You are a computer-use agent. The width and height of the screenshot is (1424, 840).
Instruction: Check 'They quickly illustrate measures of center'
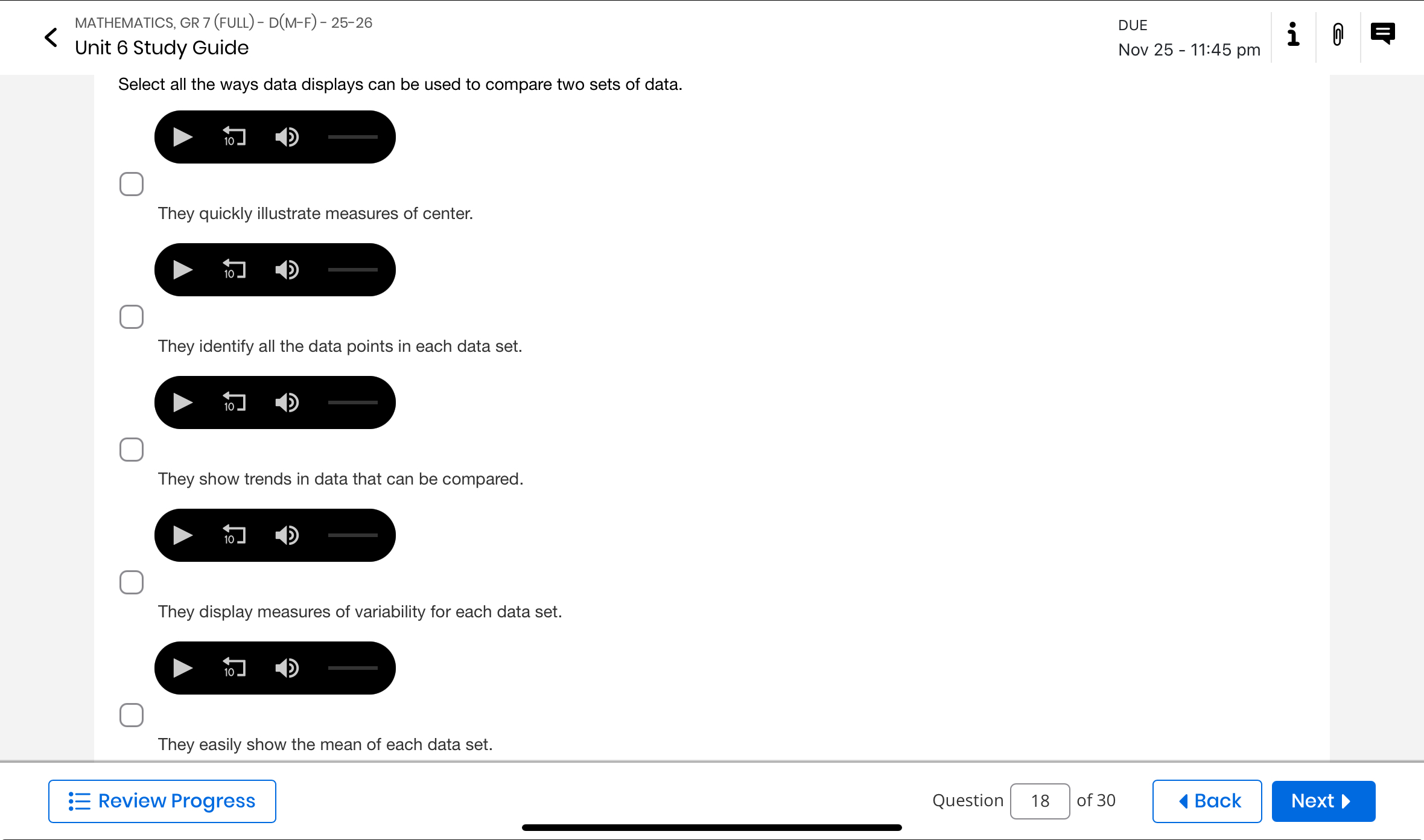pyautogui.click(x=132, y=184)
